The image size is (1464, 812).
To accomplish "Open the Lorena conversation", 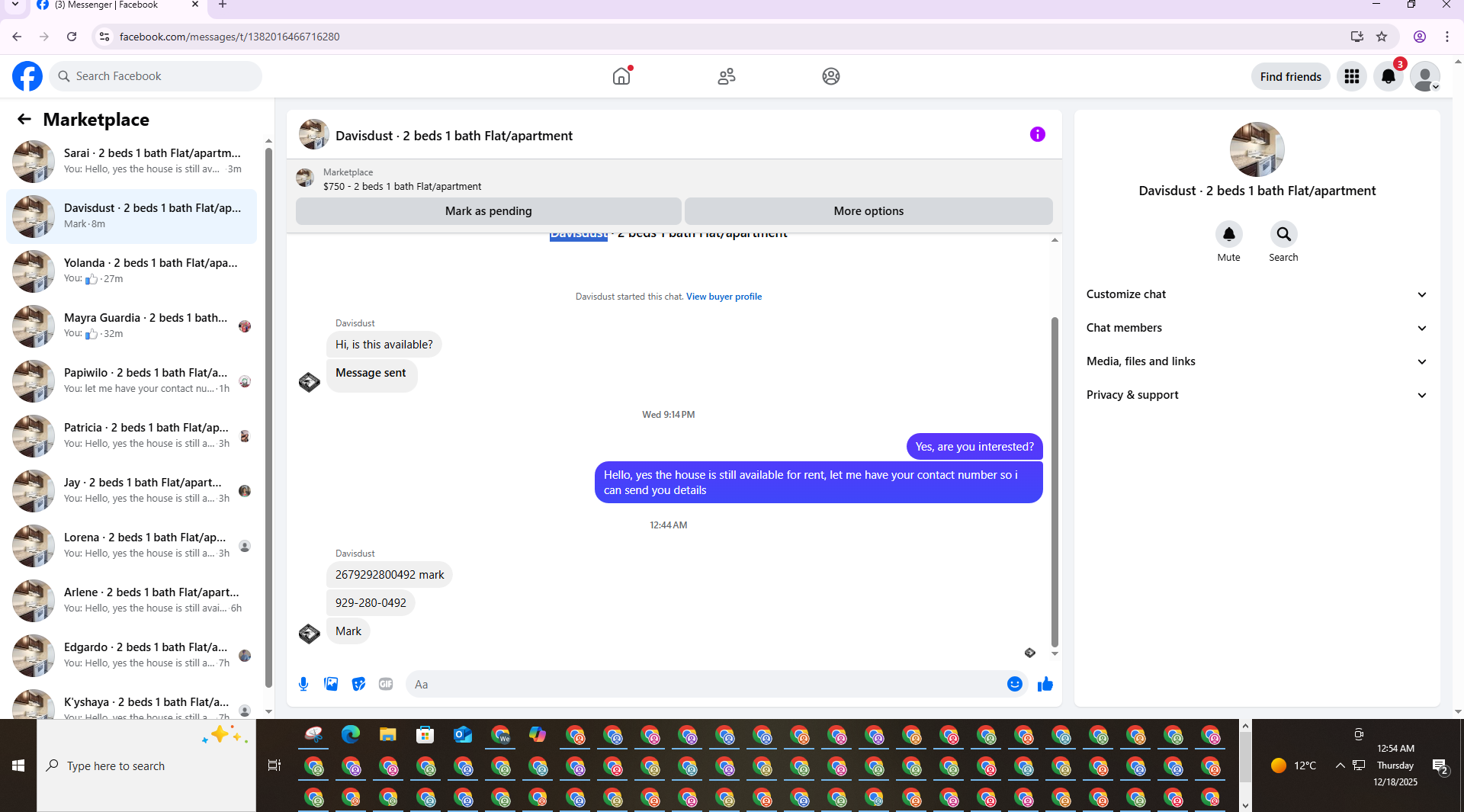I will tap(132, 546).
